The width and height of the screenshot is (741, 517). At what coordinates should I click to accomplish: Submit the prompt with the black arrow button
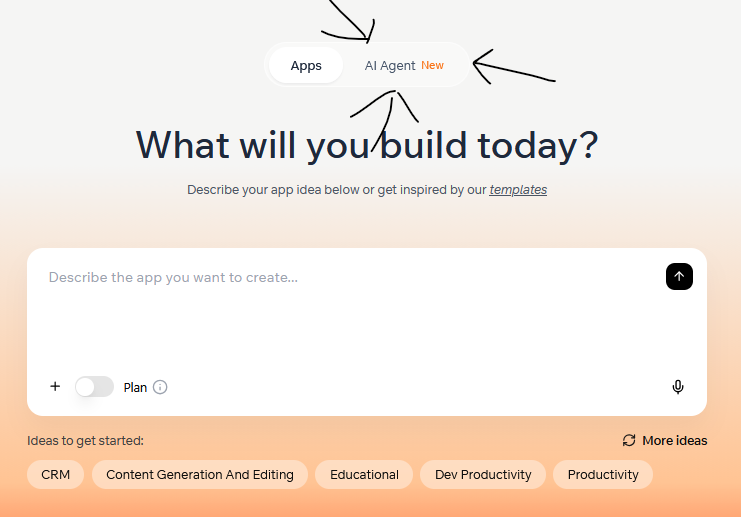(679, 276)
